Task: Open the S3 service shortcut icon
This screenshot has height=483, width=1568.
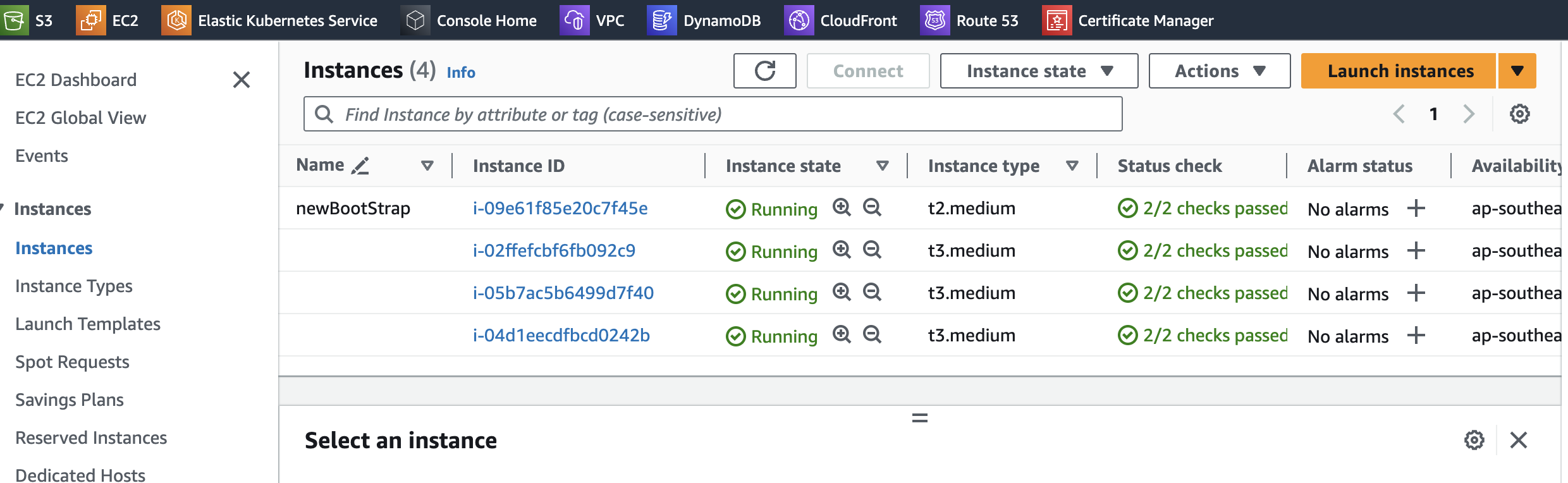Action: 14,20
